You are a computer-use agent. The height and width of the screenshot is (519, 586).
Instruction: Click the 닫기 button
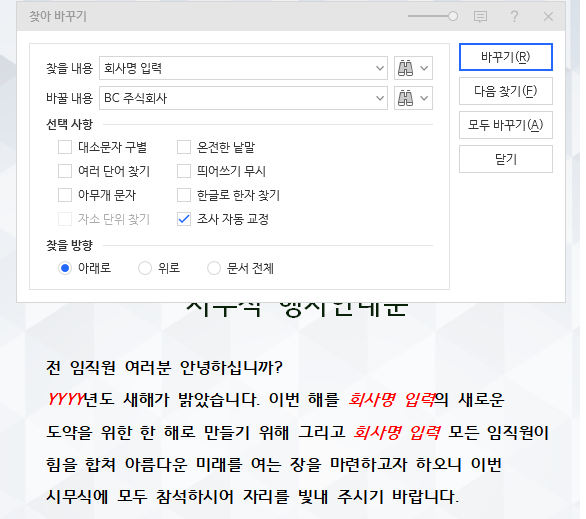506,159
